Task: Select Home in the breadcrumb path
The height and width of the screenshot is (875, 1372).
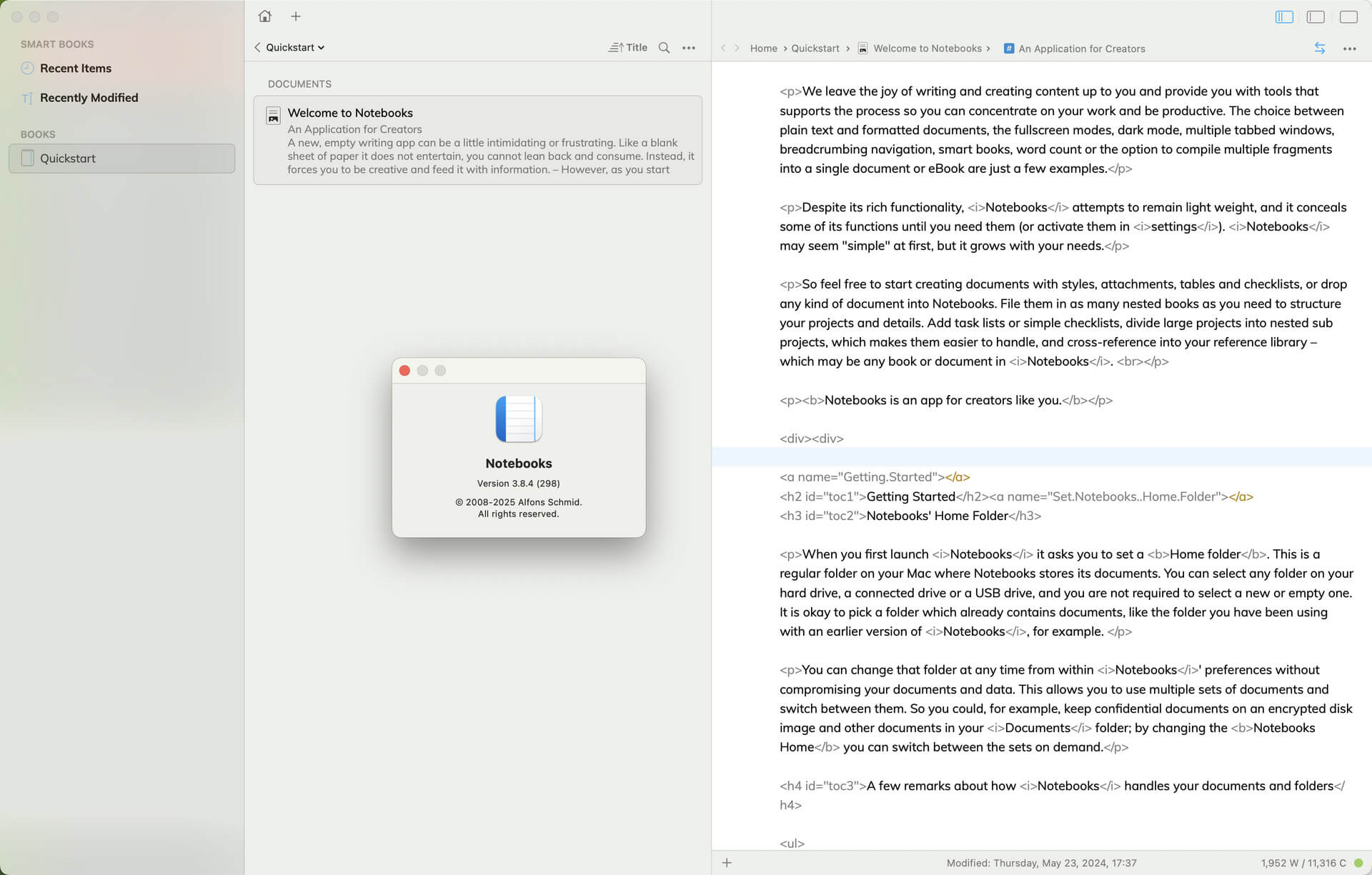Action: click(764, 48)
